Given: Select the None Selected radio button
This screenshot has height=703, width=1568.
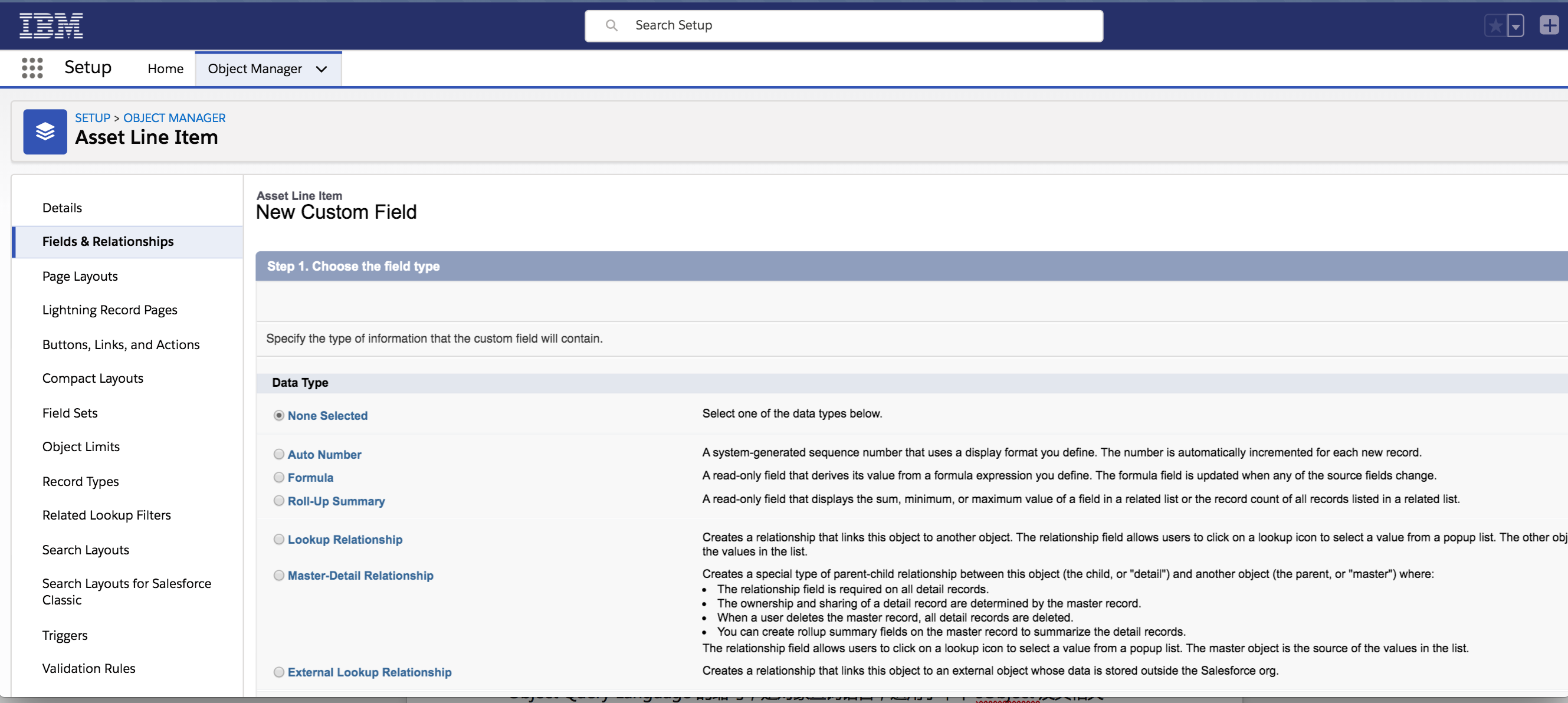Looking at the screenshot, I should [279, 415].
